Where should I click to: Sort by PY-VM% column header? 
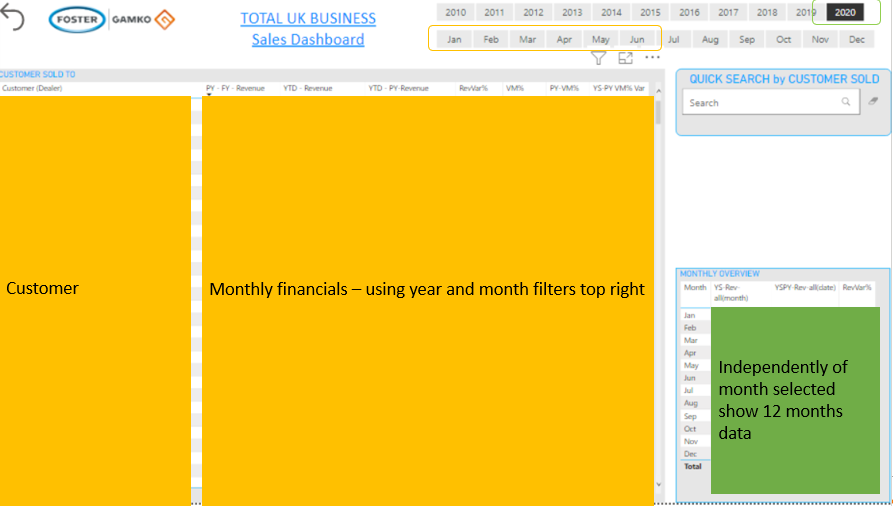tap(564, 88)
